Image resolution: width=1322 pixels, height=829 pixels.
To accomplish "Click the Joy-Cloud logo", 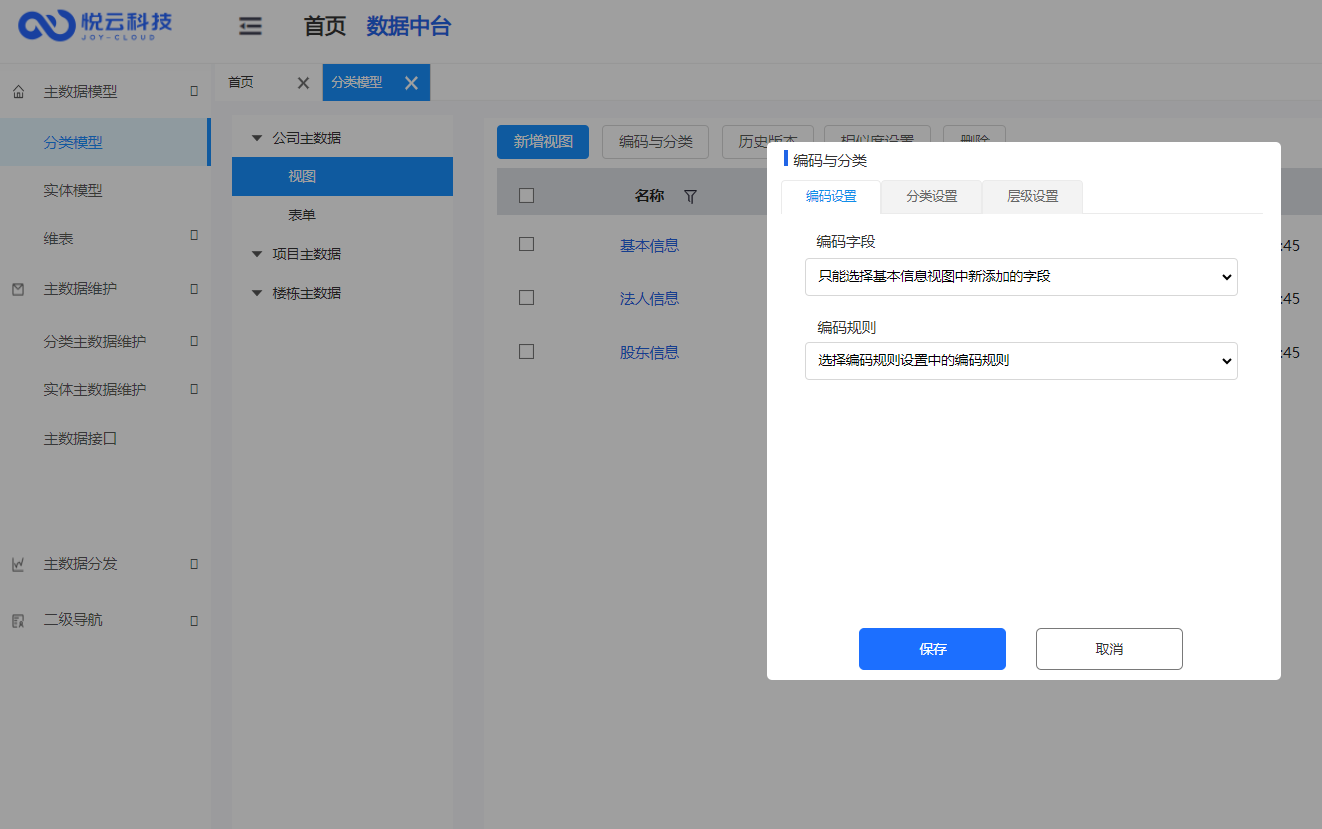I will click(95, 25).
